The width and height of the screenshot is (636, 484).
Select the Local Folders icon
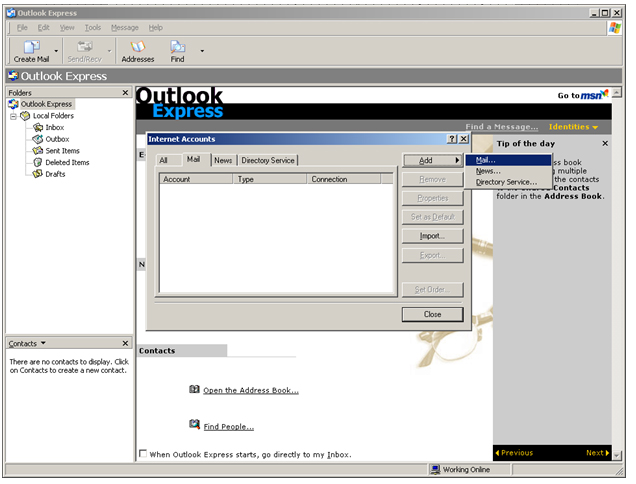coord(25,116)
